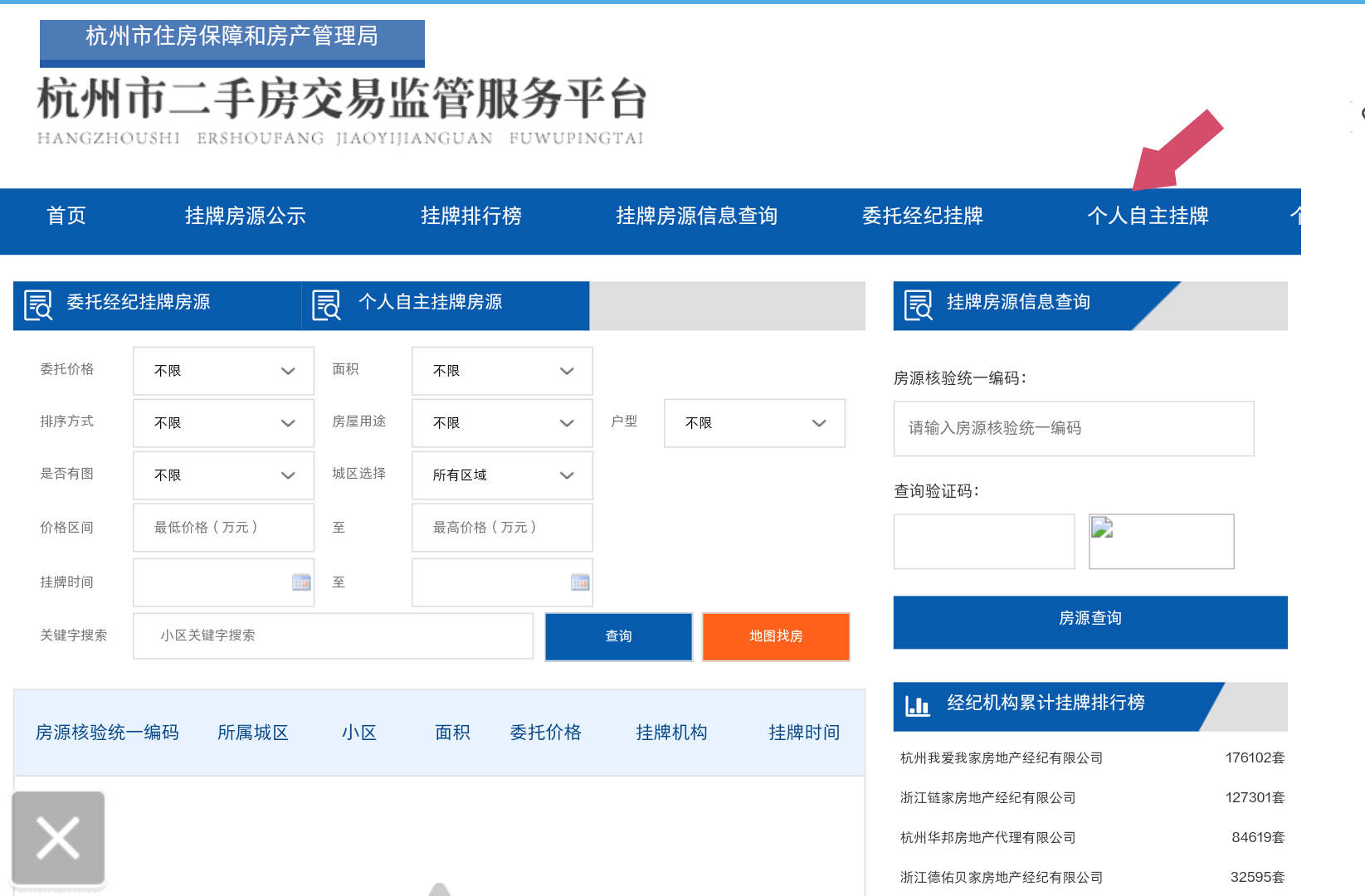Click the captcha image to refresh it
This screenshot has height=896, width=1365.
pyautogui.click(x=1160, y=541)
